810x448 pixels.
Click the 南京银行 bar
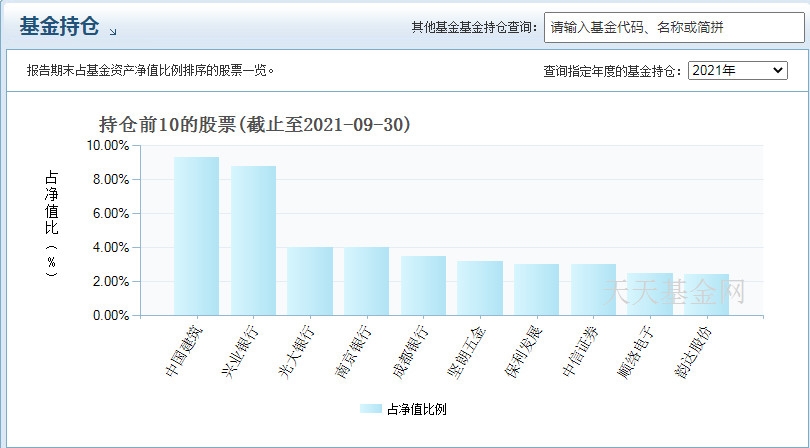point(366,281)
